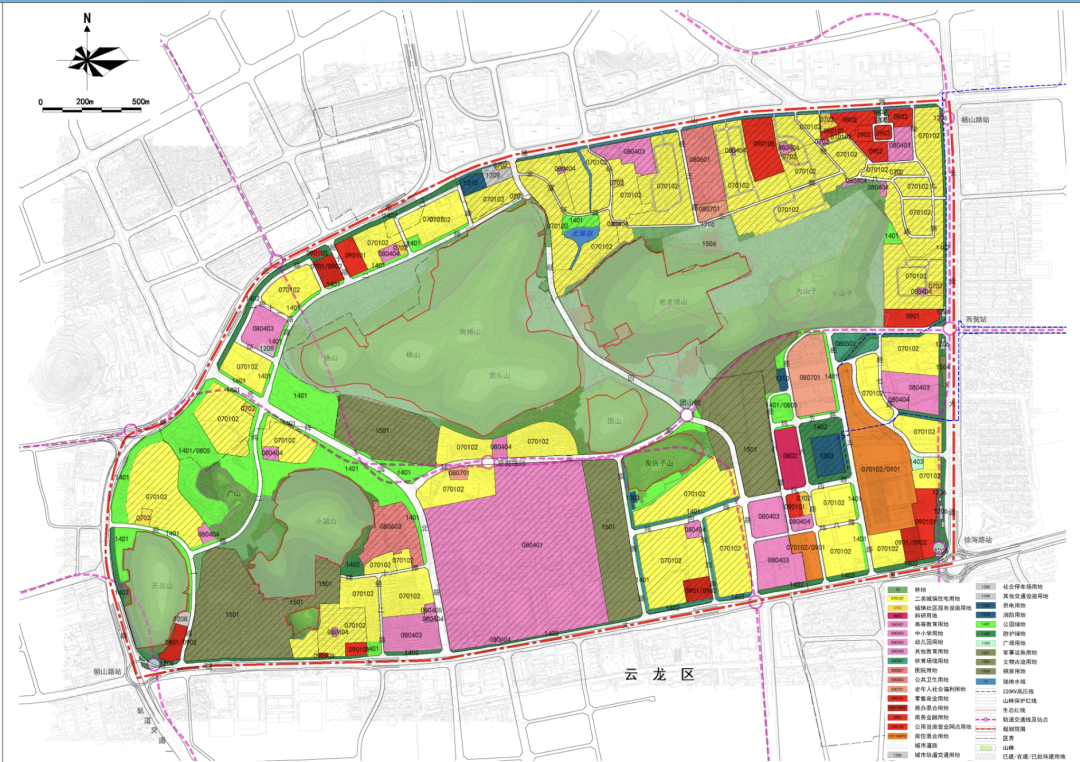
Task: Click the 城市轨道交通用地 legend text
Action: point(937,755)
